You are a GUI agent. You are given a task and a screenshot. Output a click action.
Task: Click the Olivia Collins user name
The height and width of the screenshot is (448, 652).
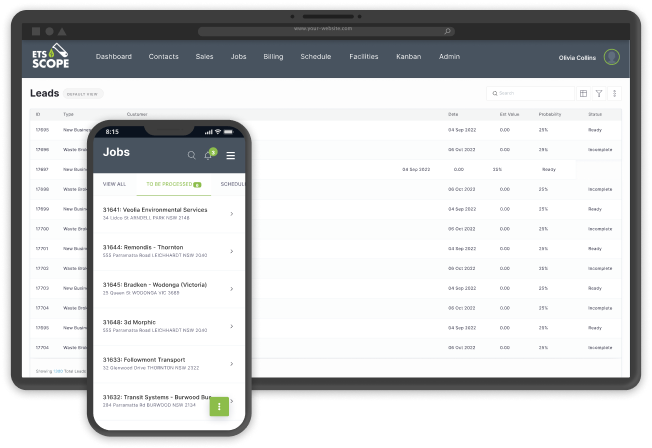pos(577,58)
